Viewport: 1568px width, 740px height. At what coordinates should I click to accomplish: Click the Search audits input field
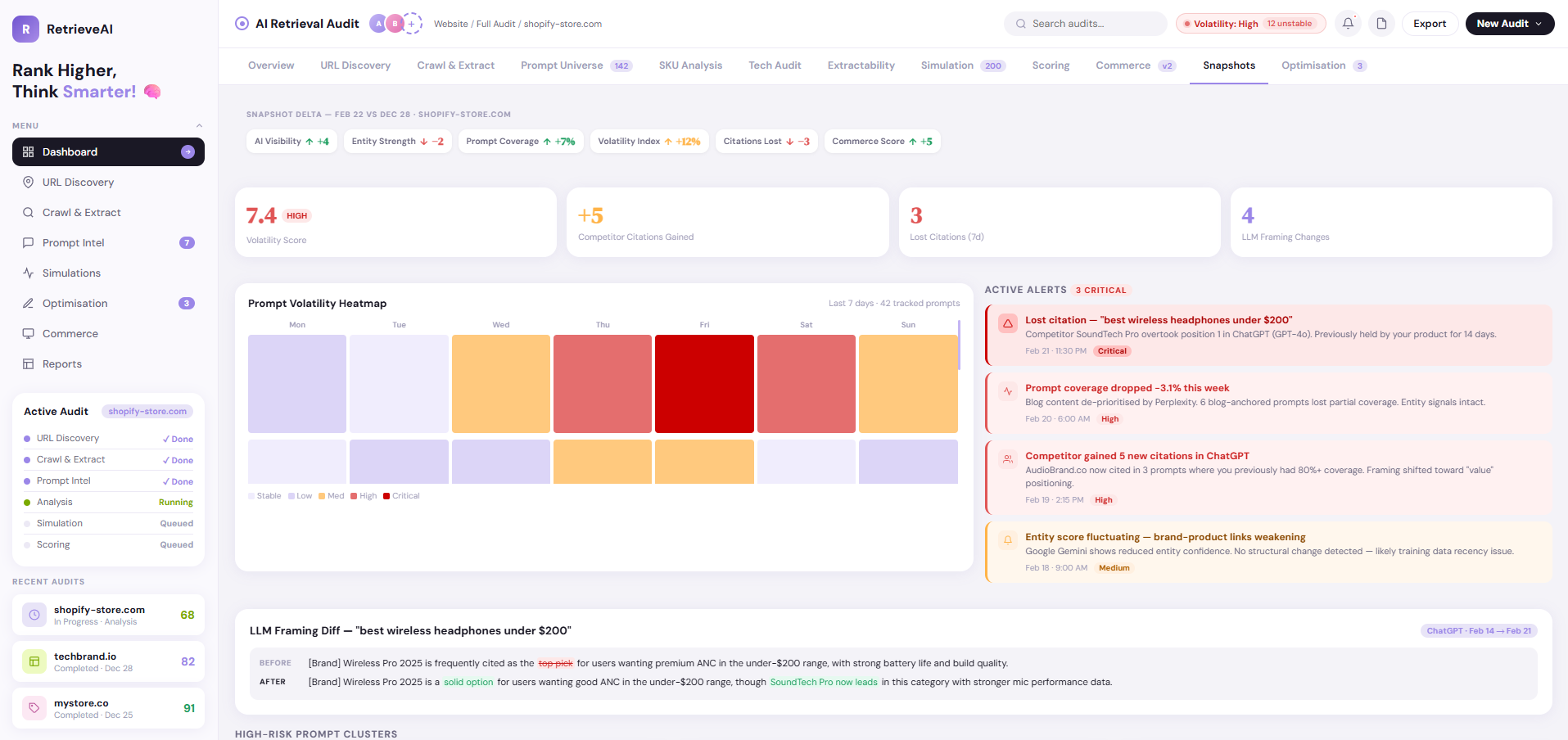point(1085,23)
